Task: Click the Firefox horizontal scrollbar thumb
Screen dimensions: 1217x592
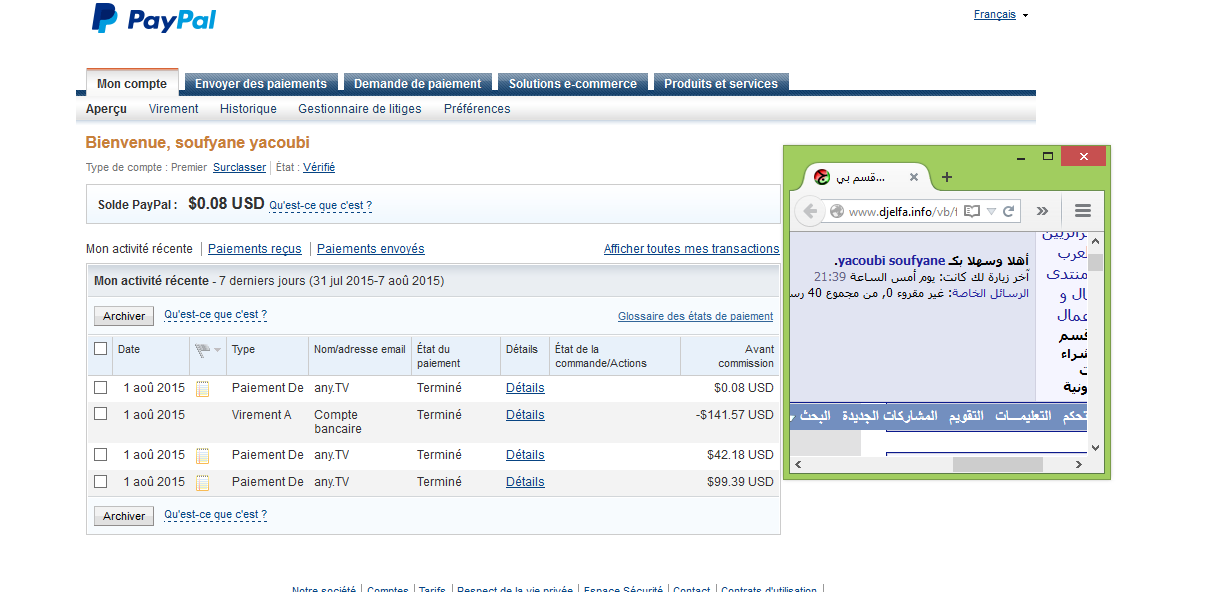Action: coord(997,465)
